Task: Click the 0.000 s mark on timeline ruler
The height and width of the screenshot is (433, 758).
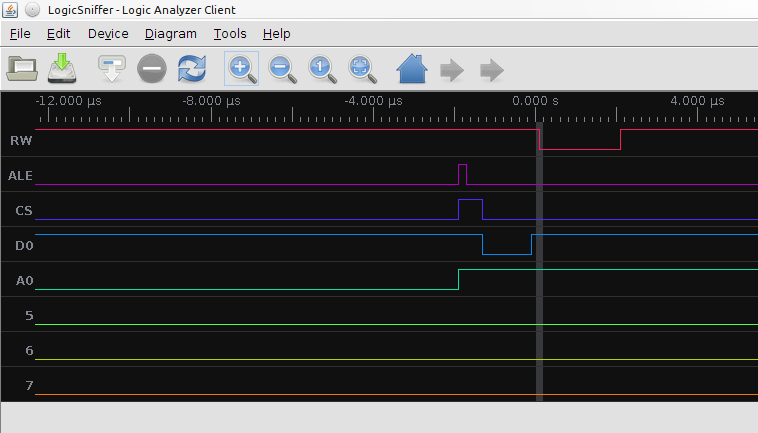Action: (535, 101)
